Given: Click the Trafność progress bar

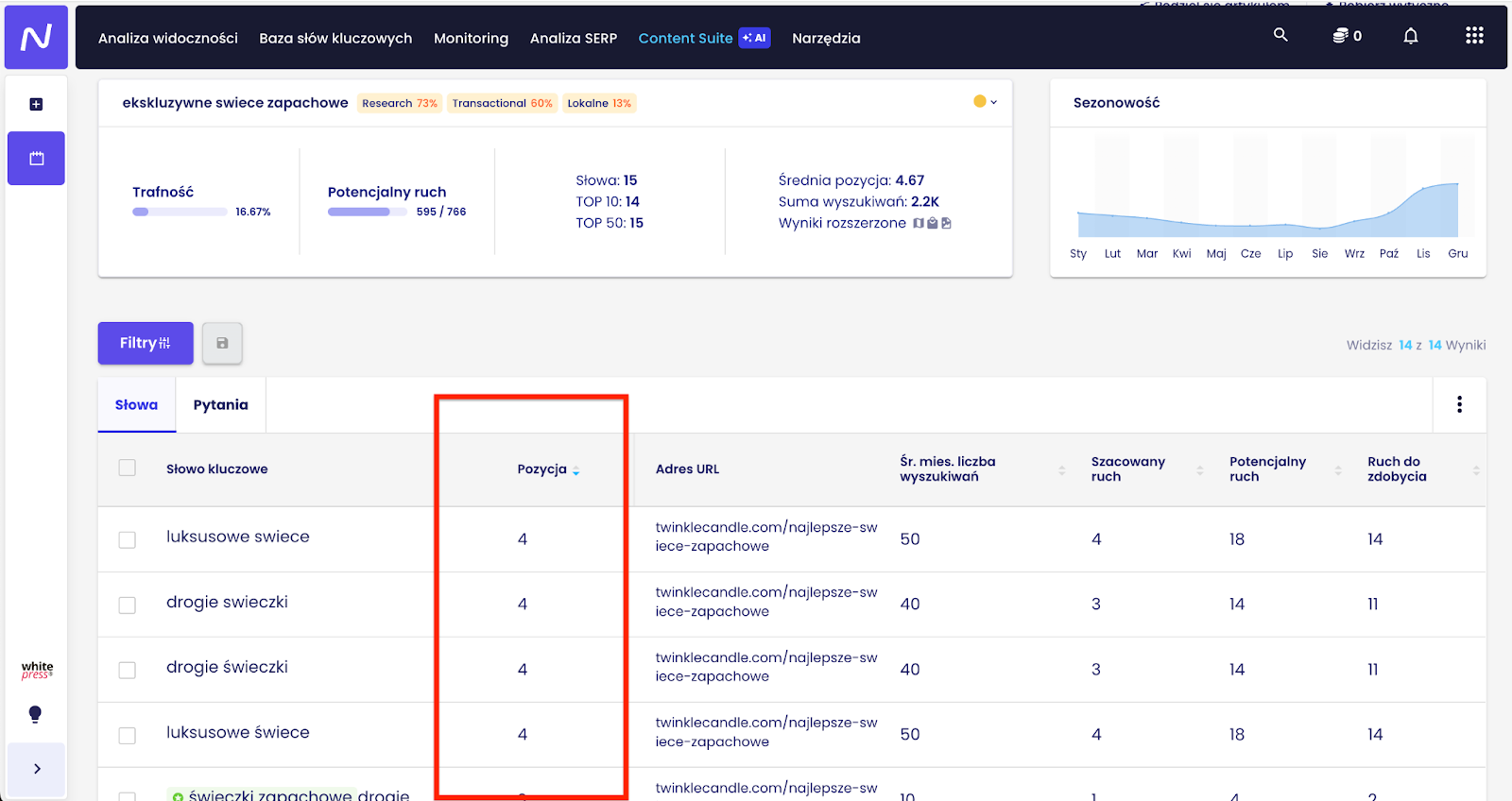Looking at the screenshot, I should [x=180, y=212].
